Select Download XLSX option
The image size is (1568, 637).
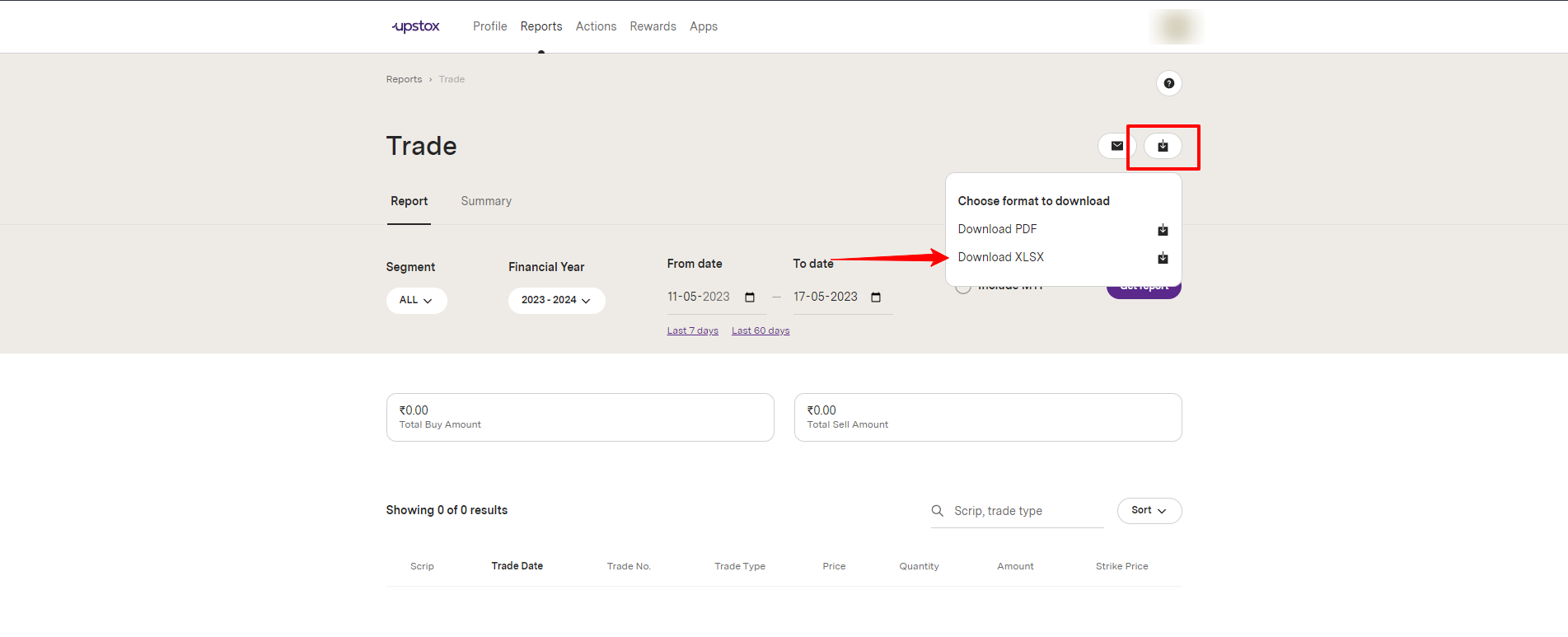pos(1000,257)
